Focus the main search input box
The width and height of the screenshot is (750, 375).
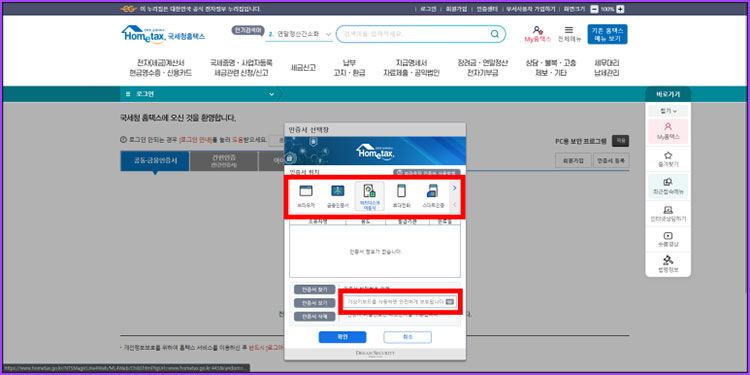coord(420,34)
